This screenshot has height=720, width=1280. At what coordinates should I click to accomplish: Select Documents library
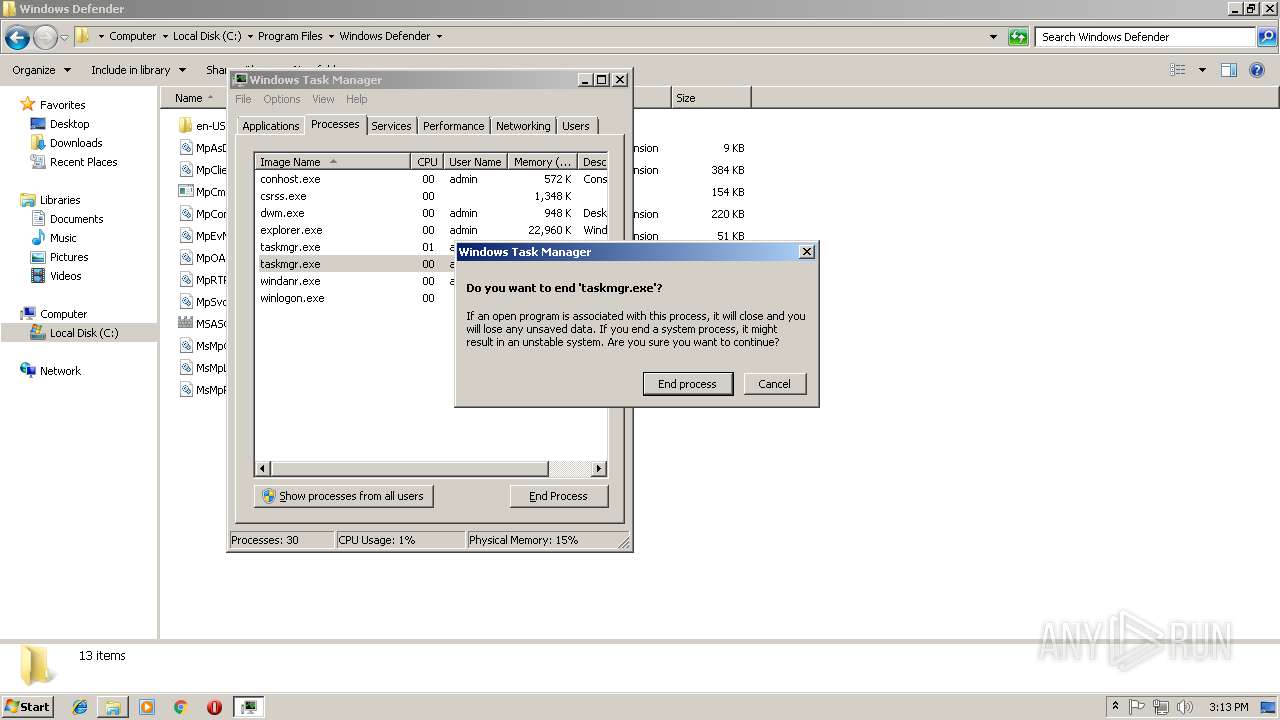(x=76, y=219)
